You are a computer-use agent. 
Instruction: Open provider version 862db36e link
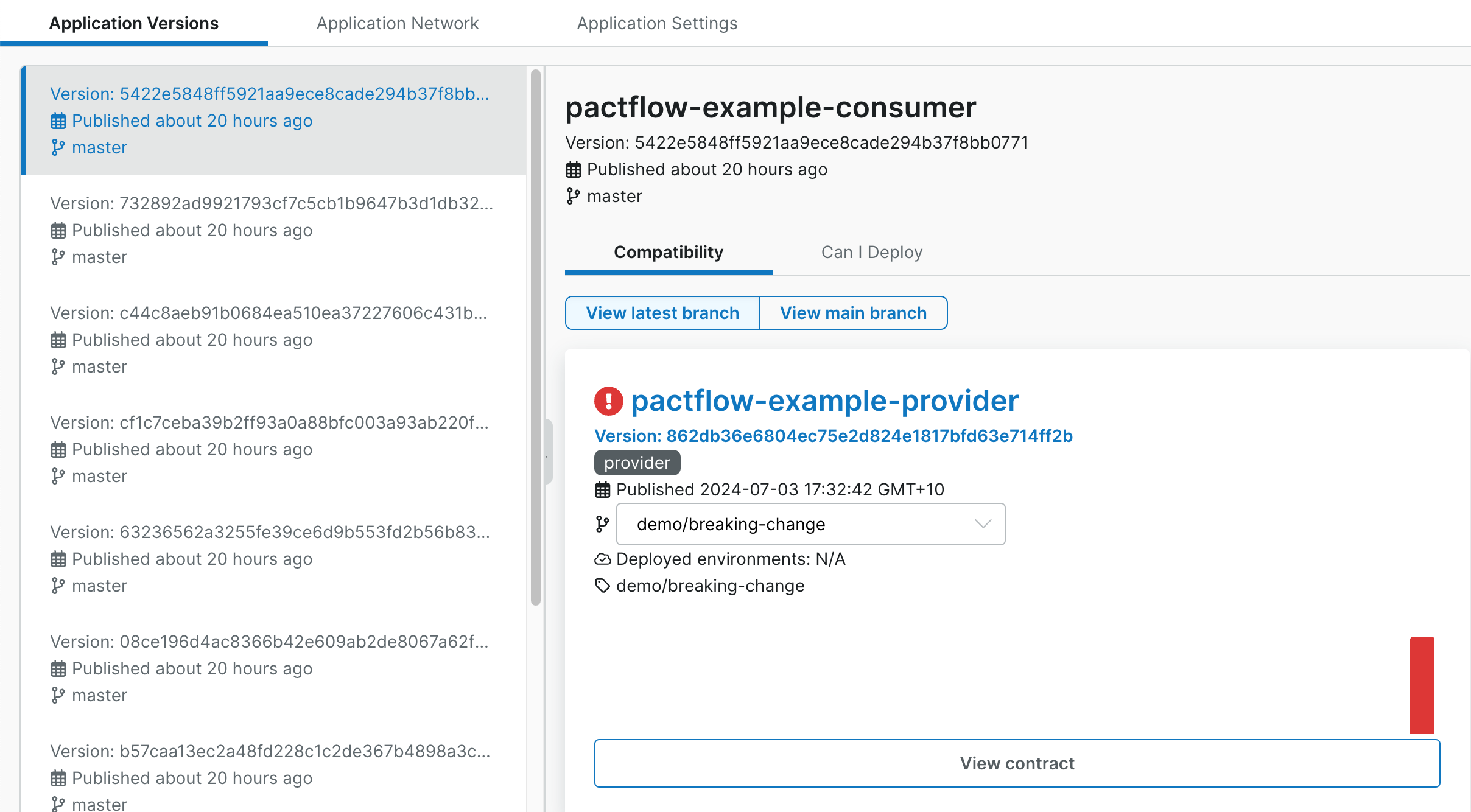(x=834, y=436)
